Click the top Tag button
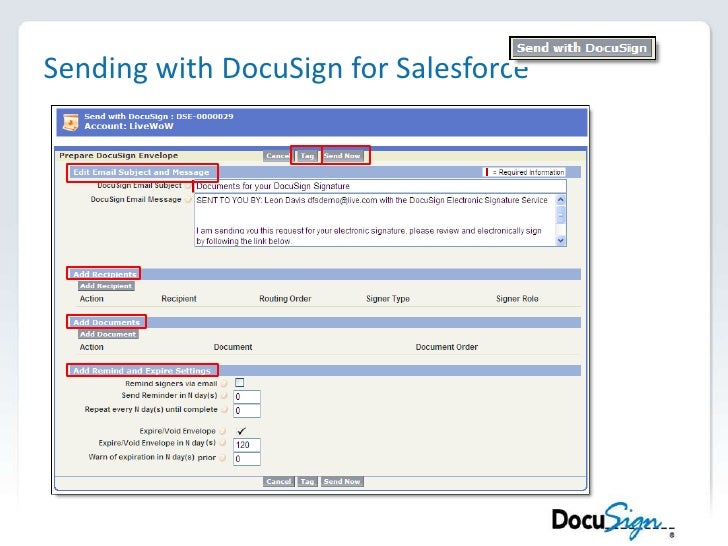 (307, 156)
